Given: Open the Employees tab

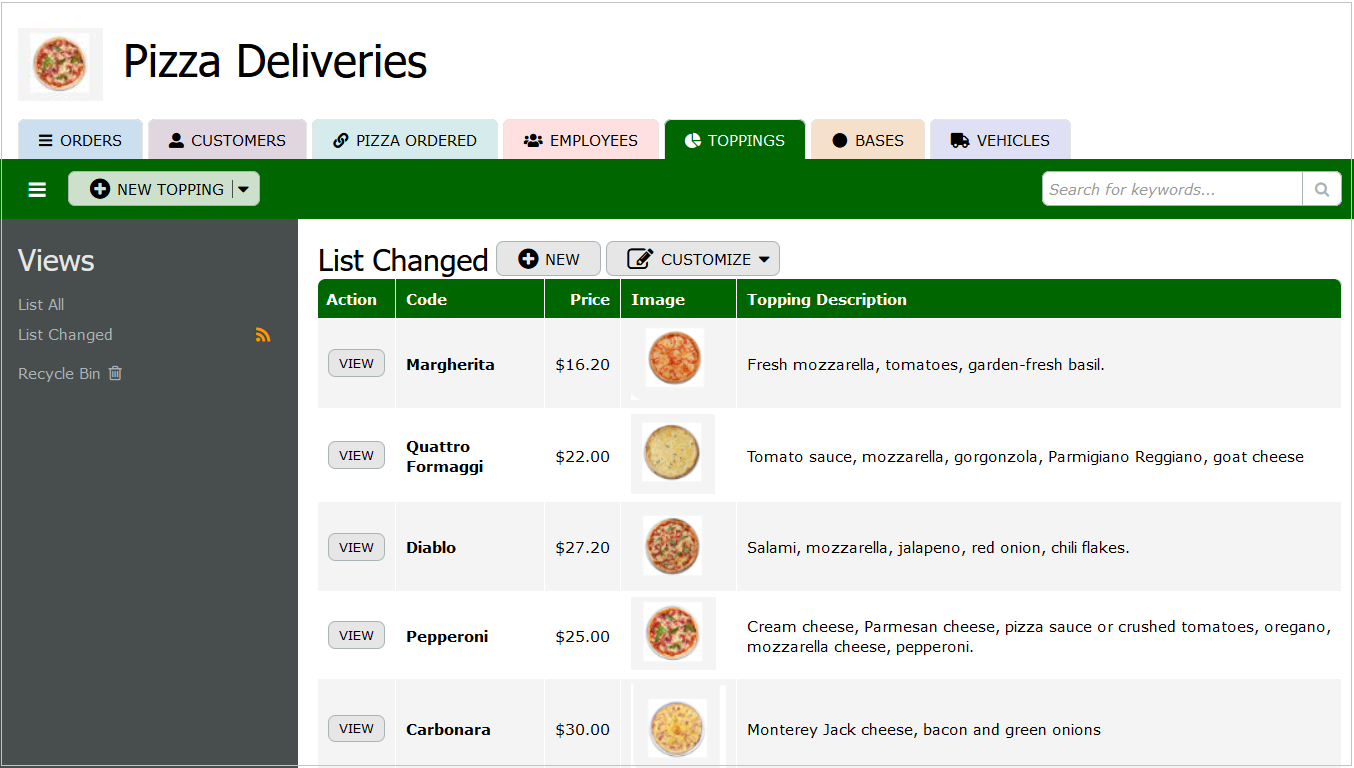Looking at the screenshot, I should pyautogui.click(x=580, y=140).
